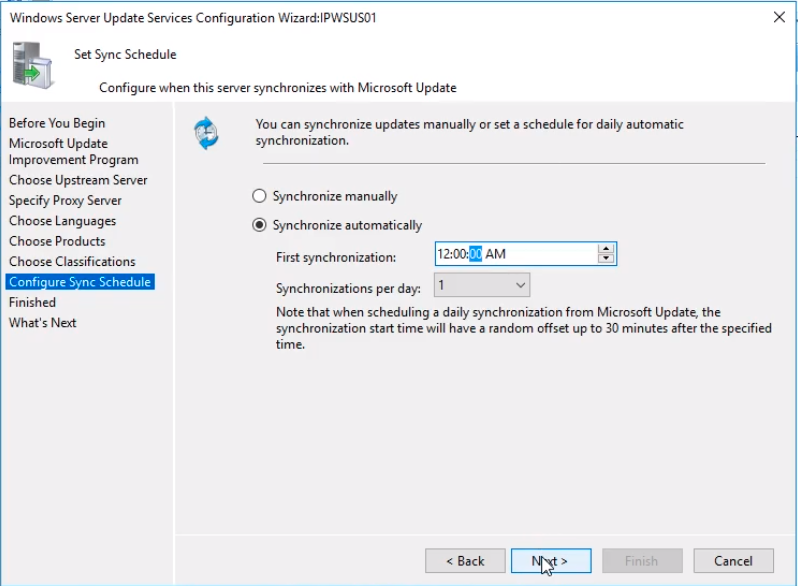The width and height of the screenshot is (798, 586).
Task: Increase time with the spinner up arrow
Action: (x=606, y=248)
